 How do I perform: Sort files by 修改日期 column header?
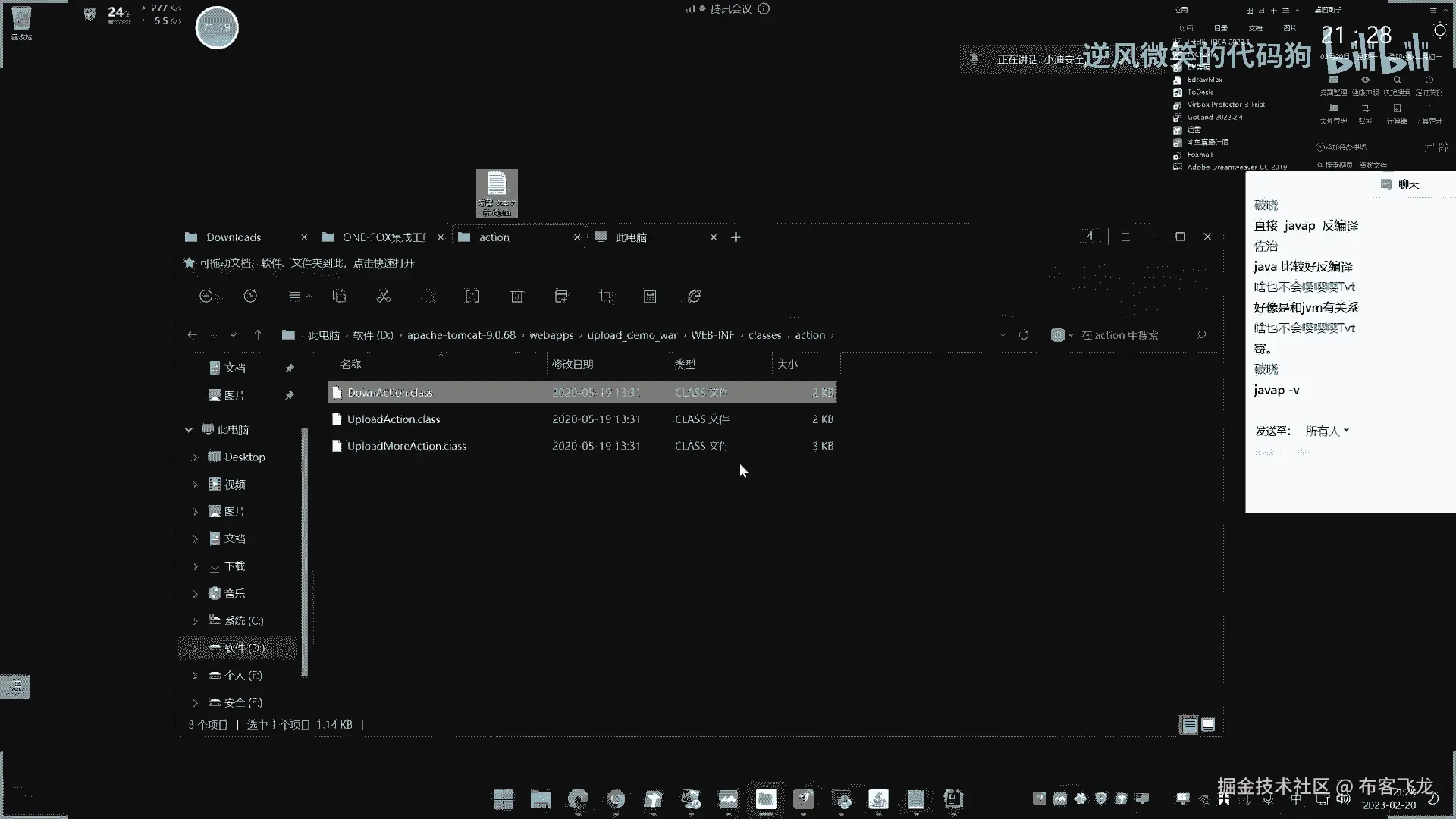573,365
